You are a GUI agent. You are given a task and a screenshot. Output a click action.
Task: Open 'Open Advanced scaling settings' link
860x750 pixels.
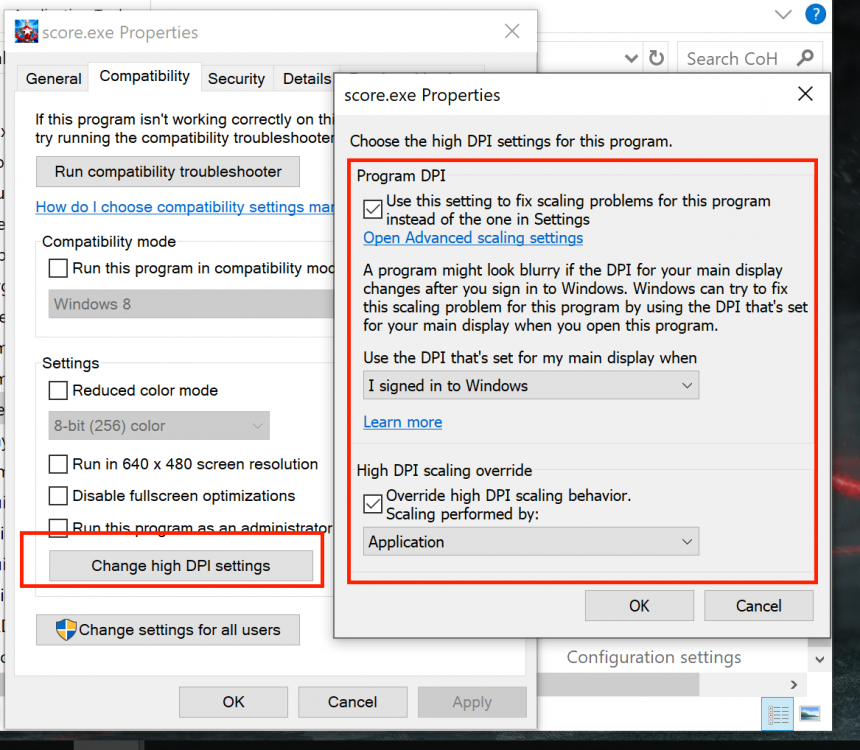473,238
